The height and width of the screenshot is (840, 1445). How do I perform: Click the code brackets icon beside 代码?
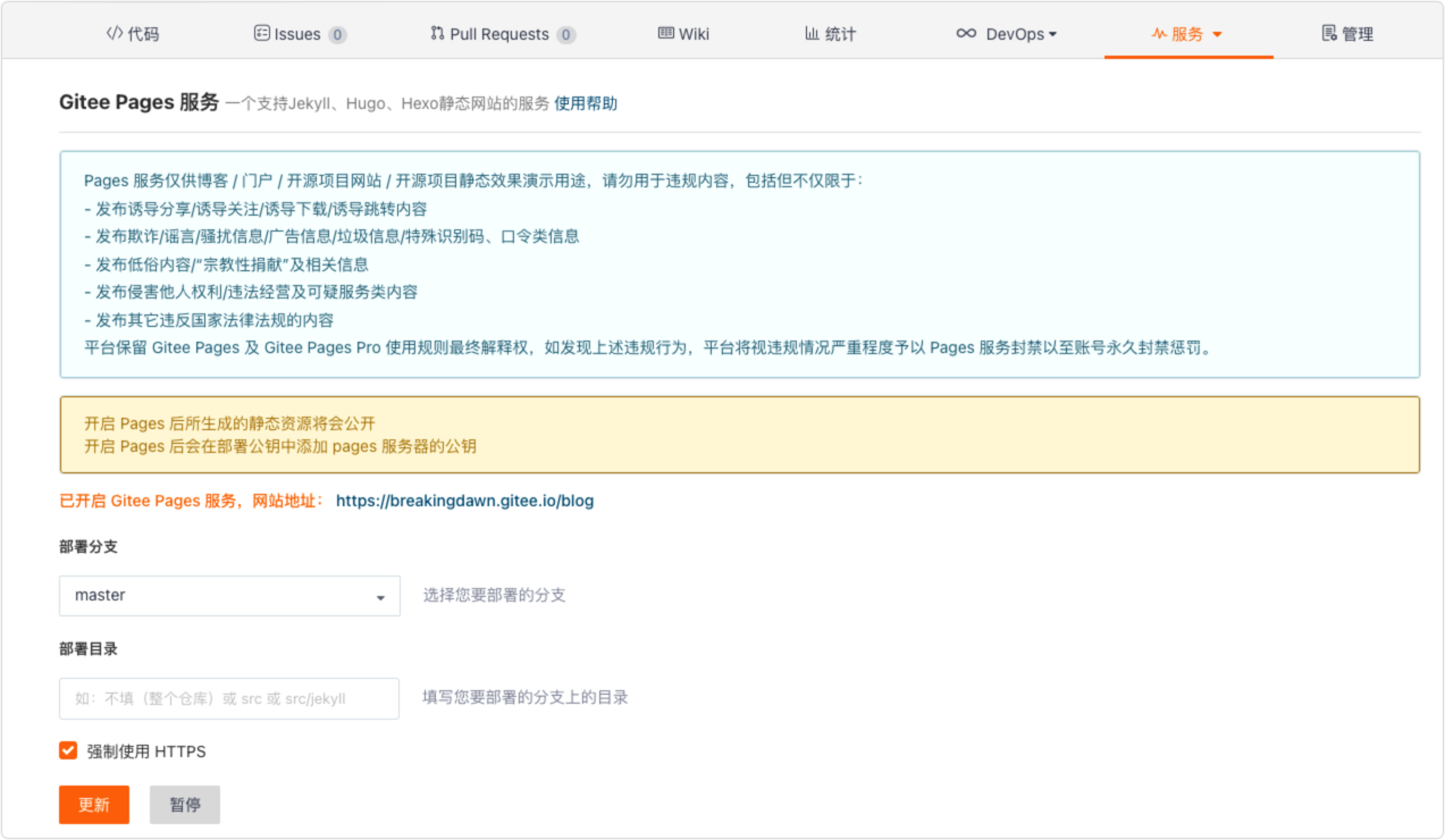click(x=114, y=33)
